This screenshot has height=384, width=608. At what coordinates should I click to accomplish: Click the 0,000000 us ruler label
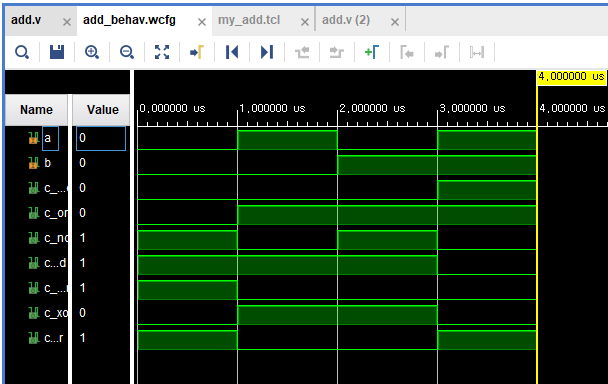pos(172,108)
